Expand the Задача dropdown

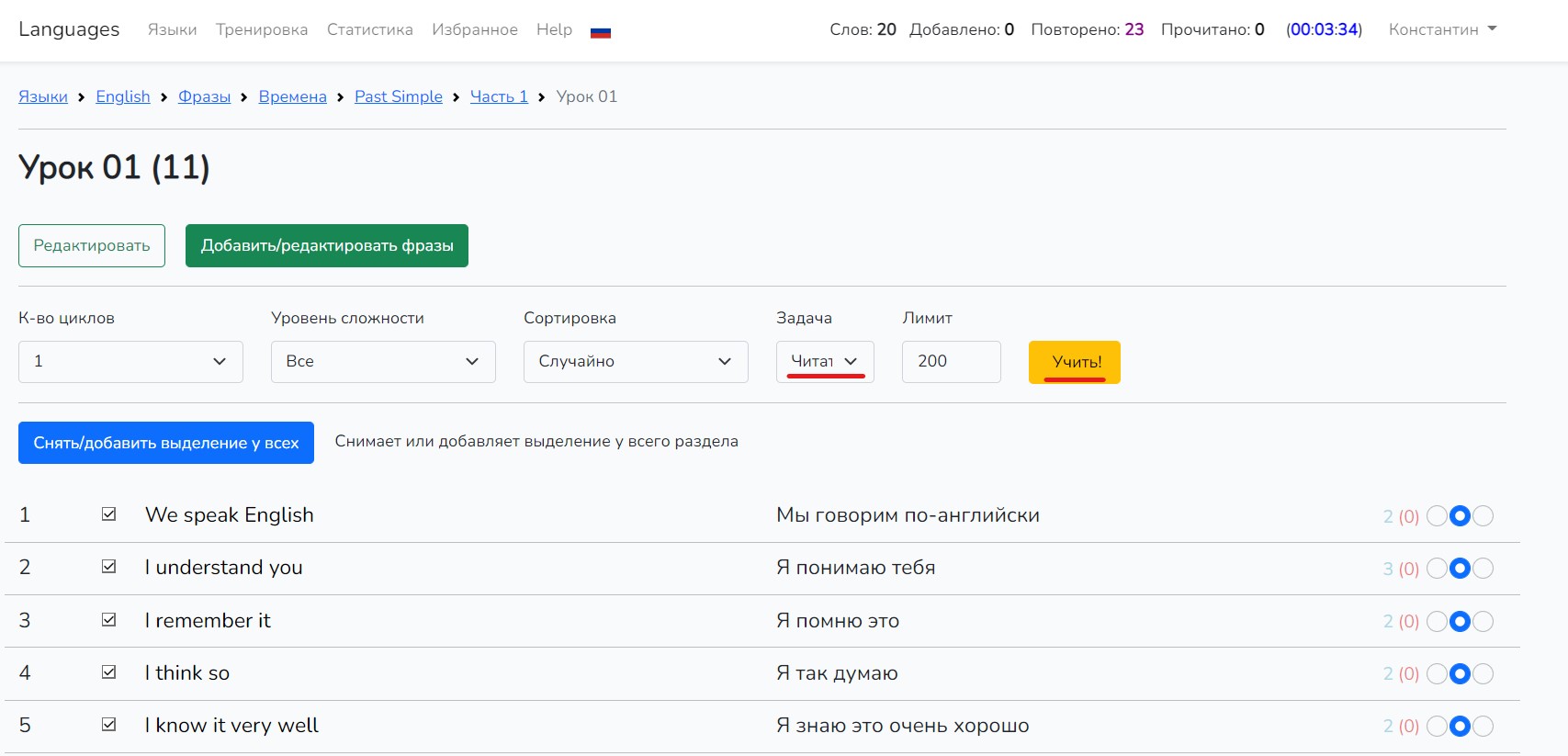[824, 362]
